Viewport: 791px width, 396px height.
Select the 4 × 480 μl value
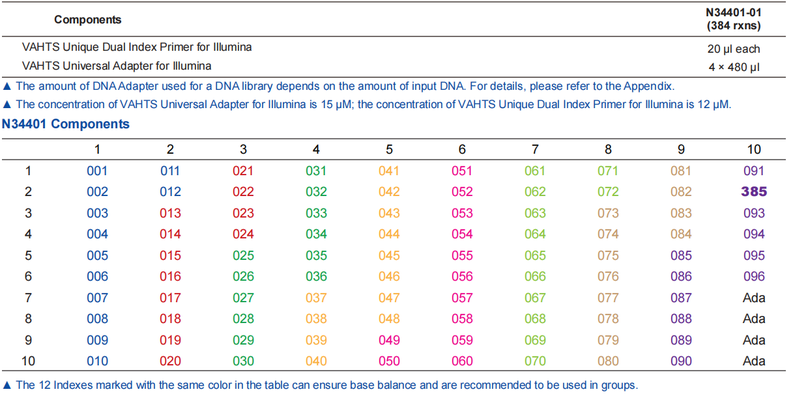[733, 67]
